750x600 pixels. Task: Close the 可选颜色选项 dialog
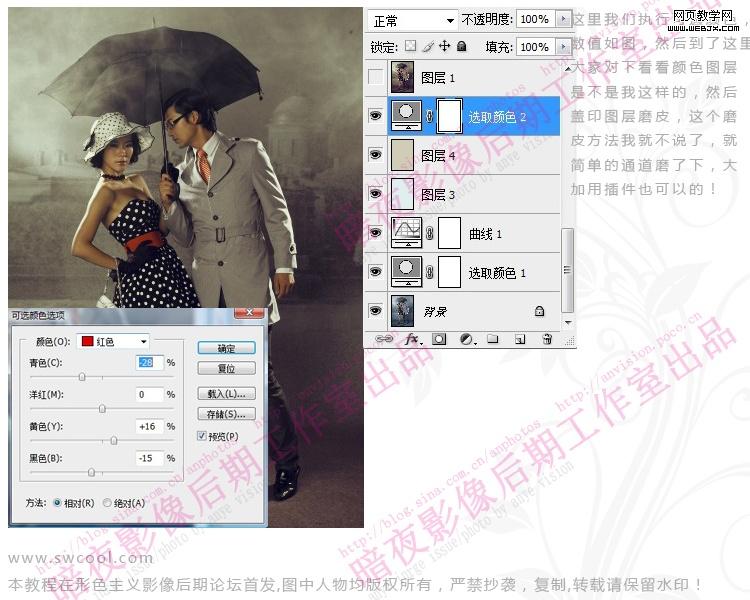tap(249, 313)
